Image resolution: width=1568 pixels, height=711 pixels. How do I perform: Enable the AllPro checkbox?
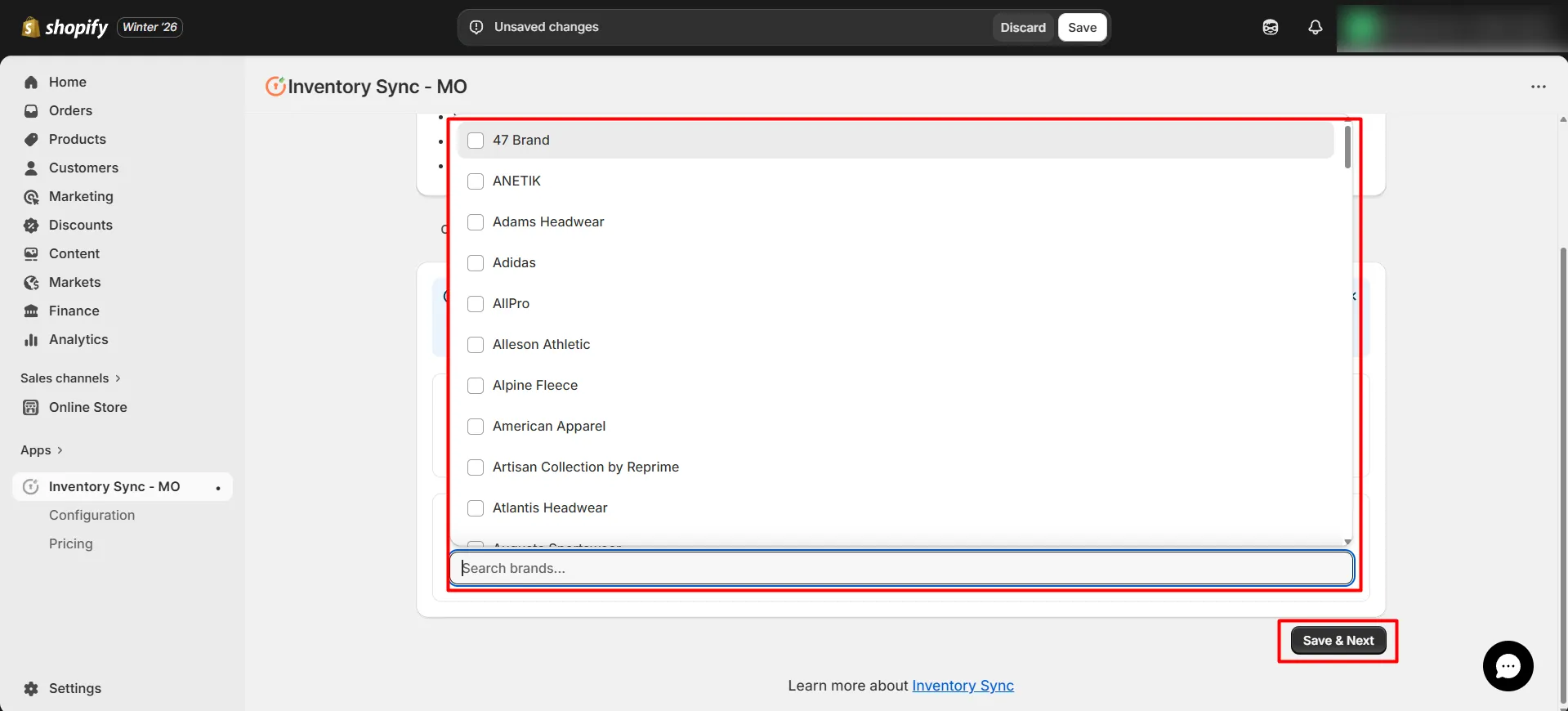coord(476,304)
